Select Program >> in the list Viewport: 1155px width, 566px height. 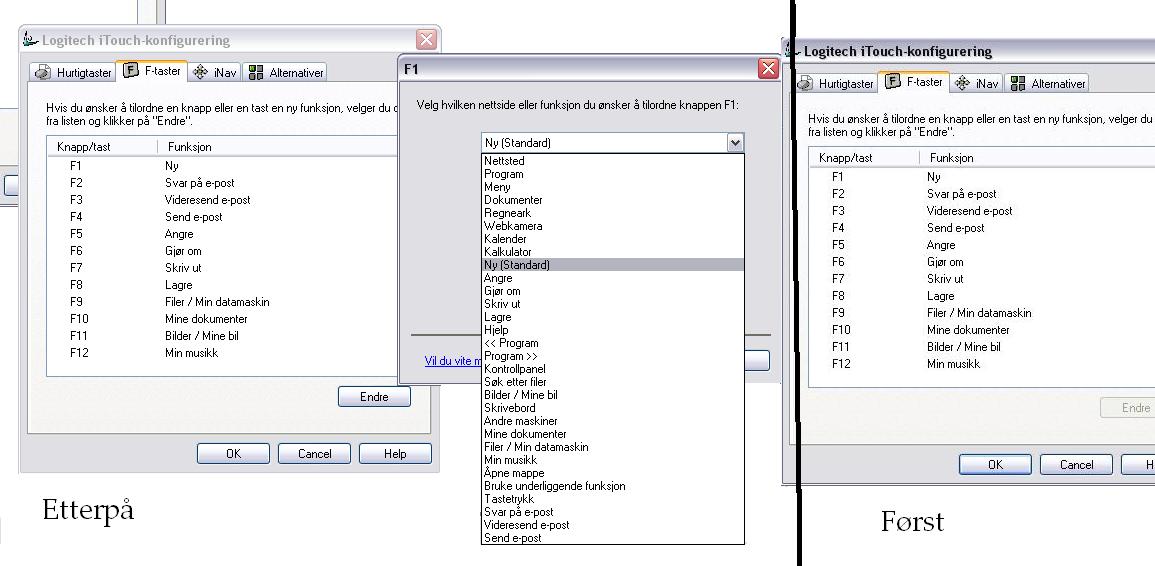click(x=612, y=356)
